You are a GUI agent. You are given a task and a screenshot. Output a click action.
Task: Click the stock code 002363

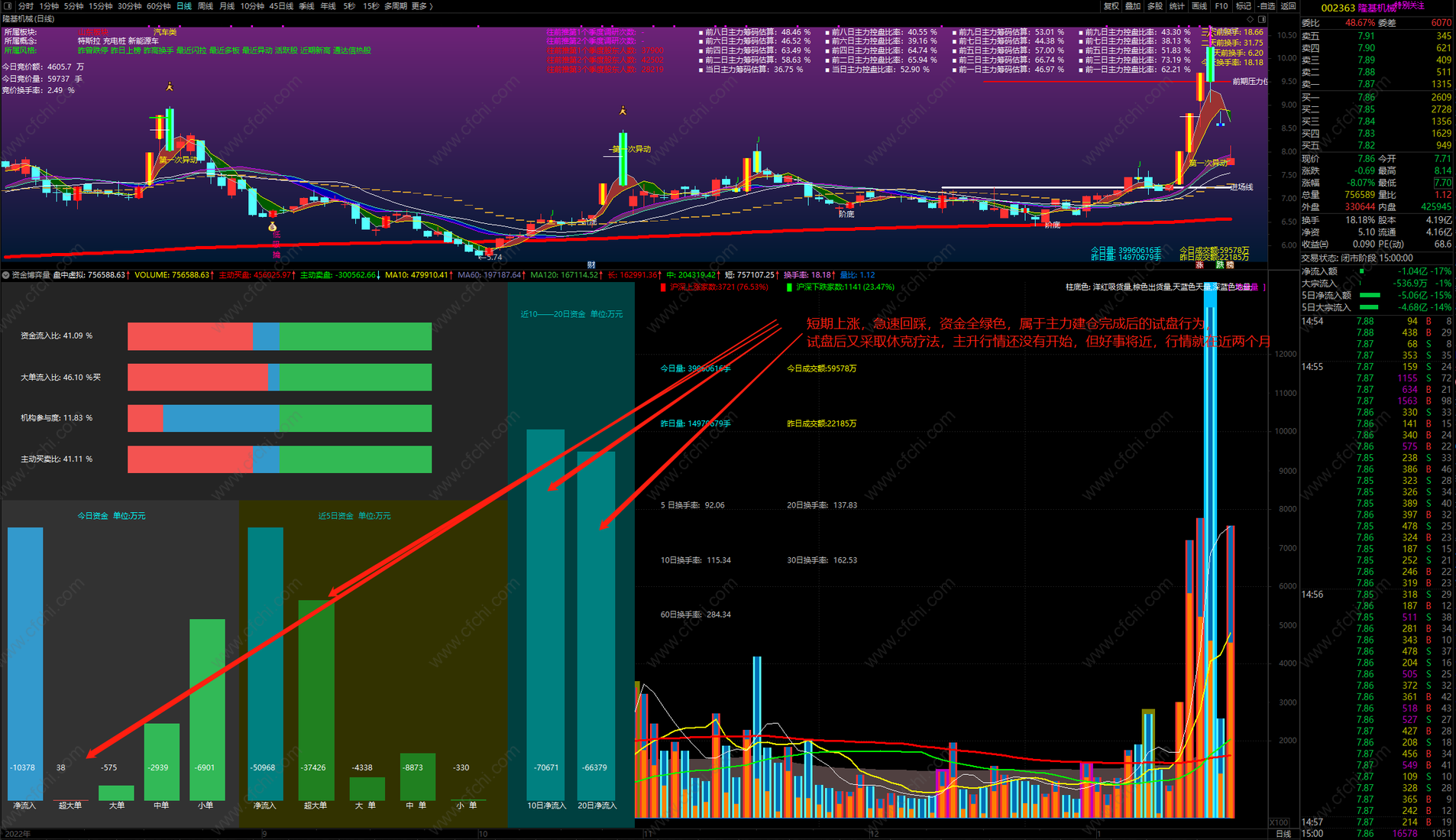click(x=1338, y=8)
